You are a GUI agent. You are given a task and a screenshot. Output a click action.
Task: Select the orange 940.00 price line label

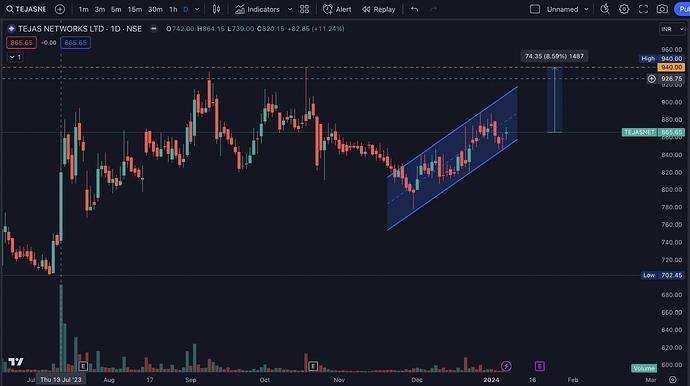671,67
